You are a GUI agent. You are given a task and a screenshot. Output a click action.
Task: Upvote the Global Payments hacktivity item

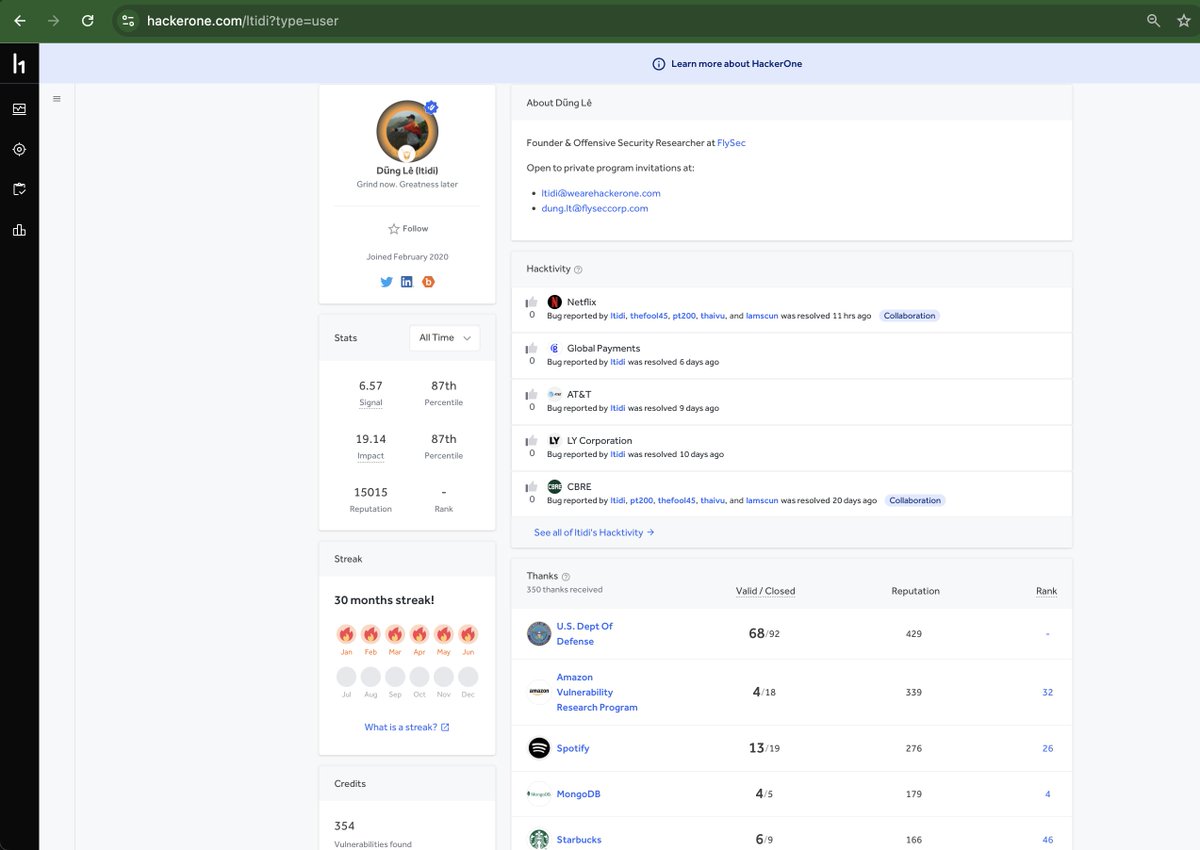coord(532,348)
